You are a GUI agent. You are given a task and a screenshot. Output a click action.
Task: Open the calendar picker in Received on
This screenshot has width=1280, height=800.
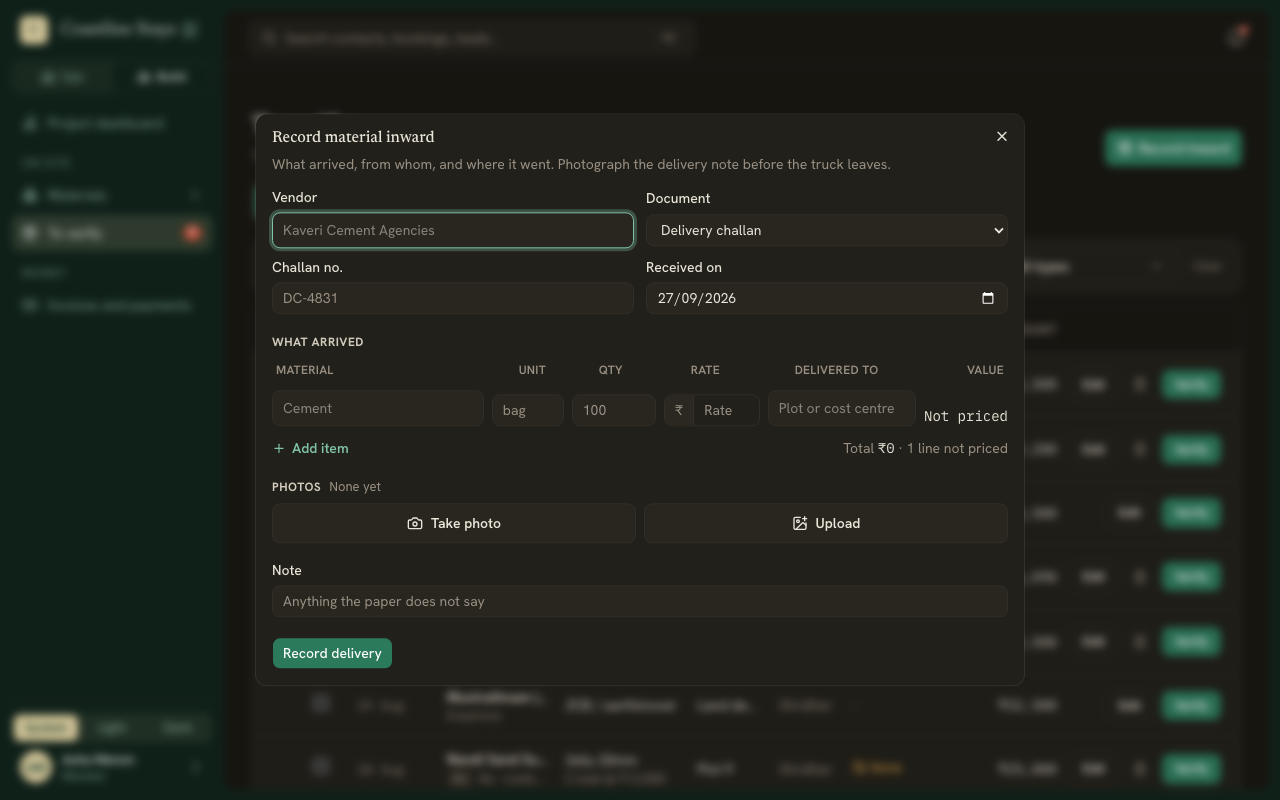pos(988,298)
